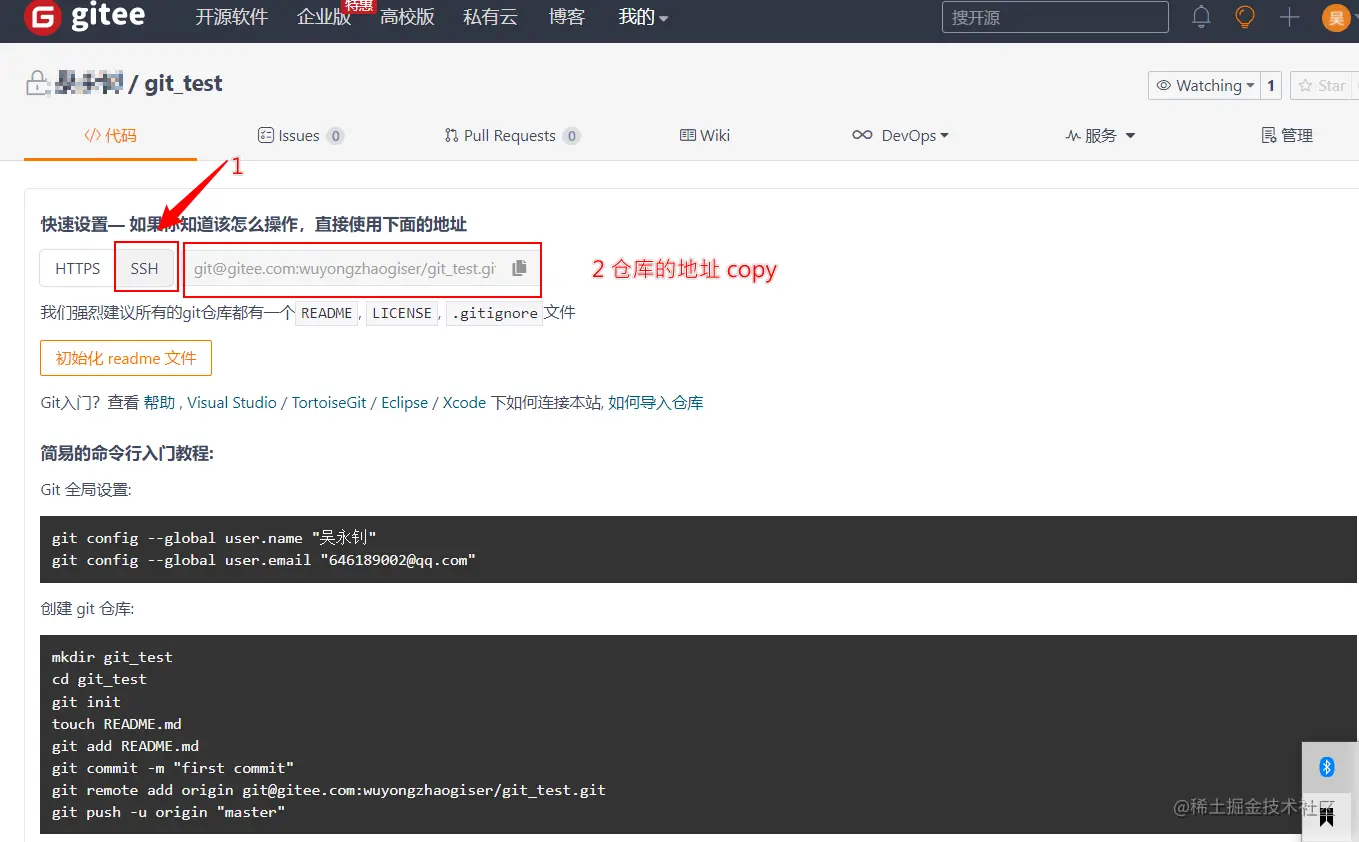The image size is (1359, 842).
Task: Expand the DevOps dropdown tab
Action: point(900,135)
